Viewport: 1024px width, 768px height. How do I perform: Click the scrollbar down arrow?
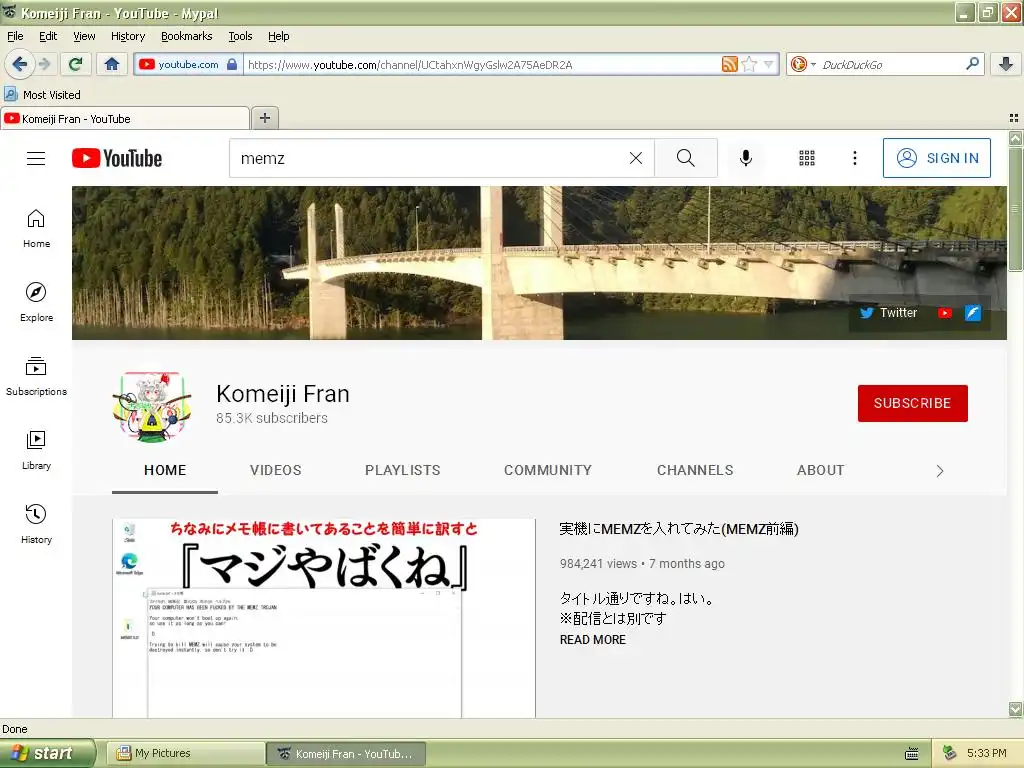pyautogui.click(x=1015, y=709)
